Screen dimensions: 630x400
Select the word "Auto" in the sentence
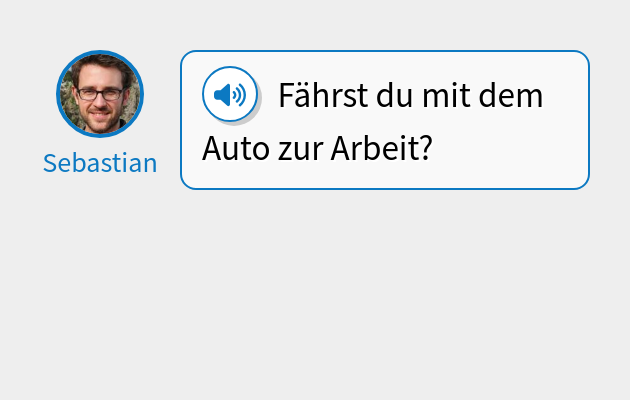[x=235, y=149]
